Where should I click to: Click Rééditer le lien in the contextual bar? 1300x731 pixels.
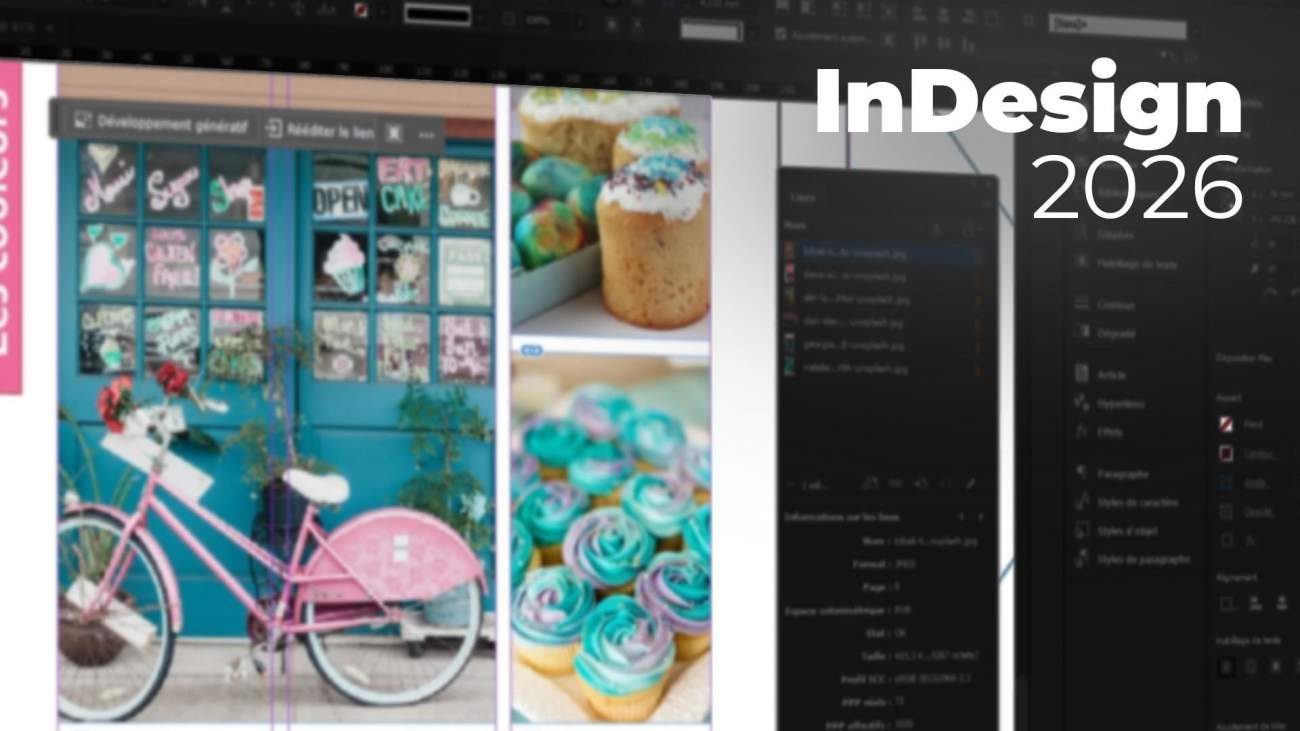point(320,132)
